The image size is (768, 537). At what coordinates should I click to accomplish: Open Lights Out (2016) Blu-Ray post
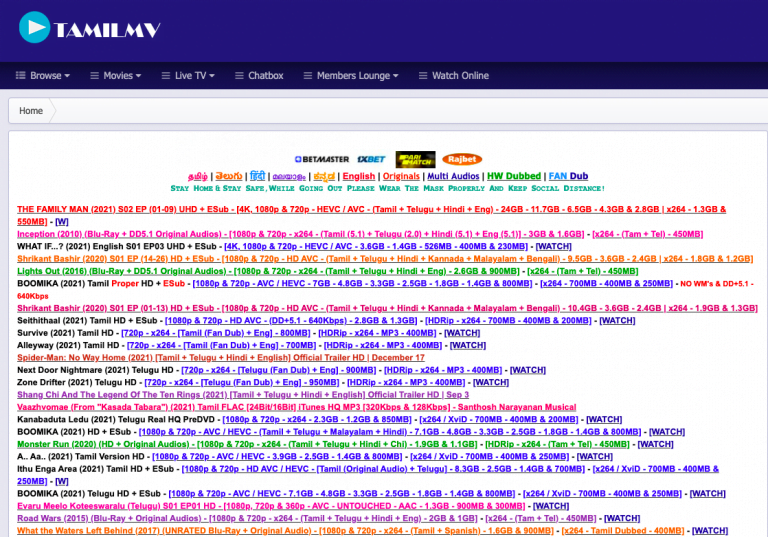[268, 271]
